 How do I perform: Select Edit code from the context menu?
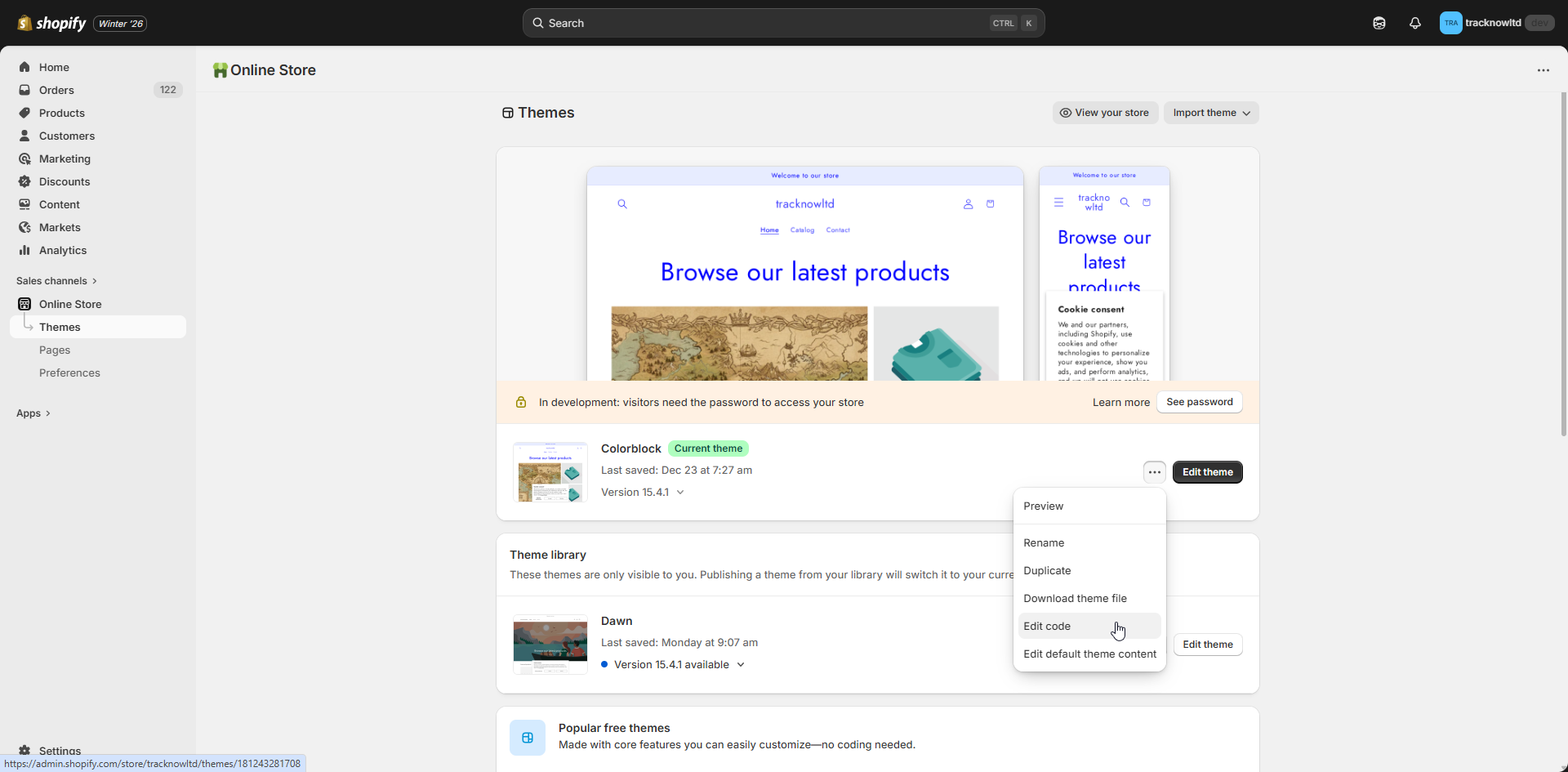pyautogui.click(x=1047, y=627)
